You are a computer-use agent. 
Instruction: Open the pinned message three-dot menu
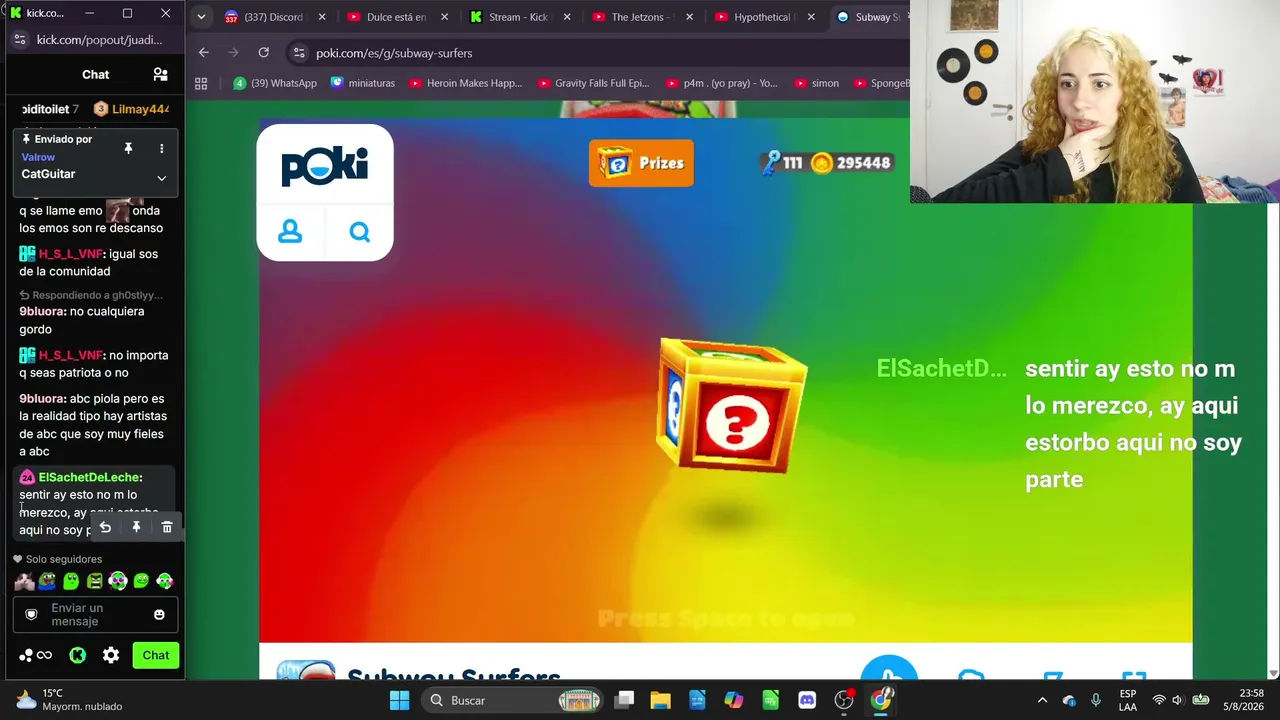[x=161, y=148]
